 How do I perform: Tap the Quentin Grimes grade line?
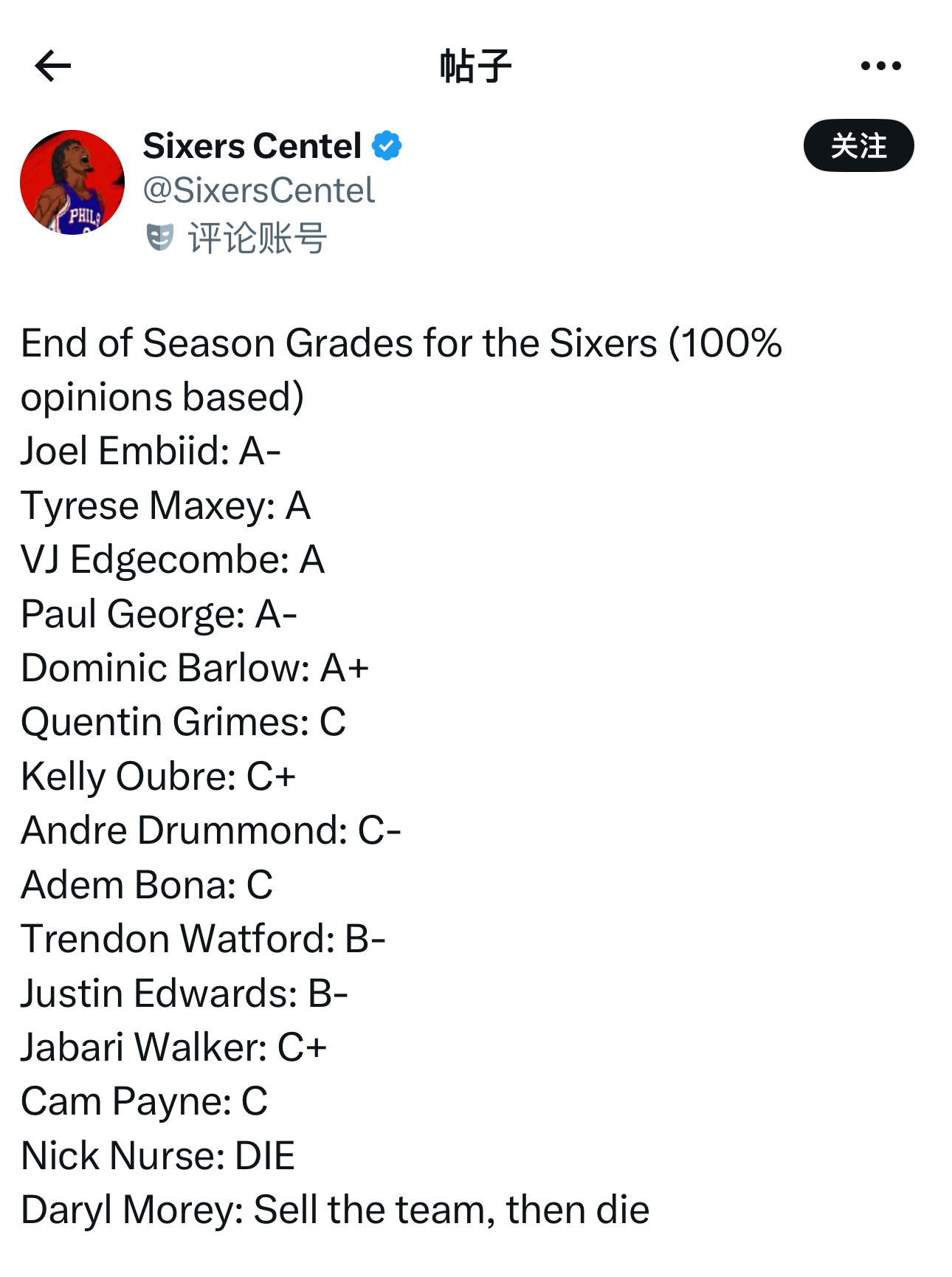pos(183,722)
